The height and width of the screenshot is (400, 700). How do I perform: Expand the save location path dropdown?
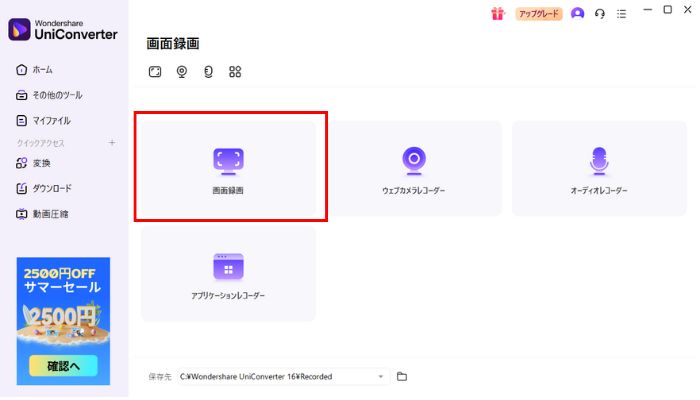pos(381,376)
